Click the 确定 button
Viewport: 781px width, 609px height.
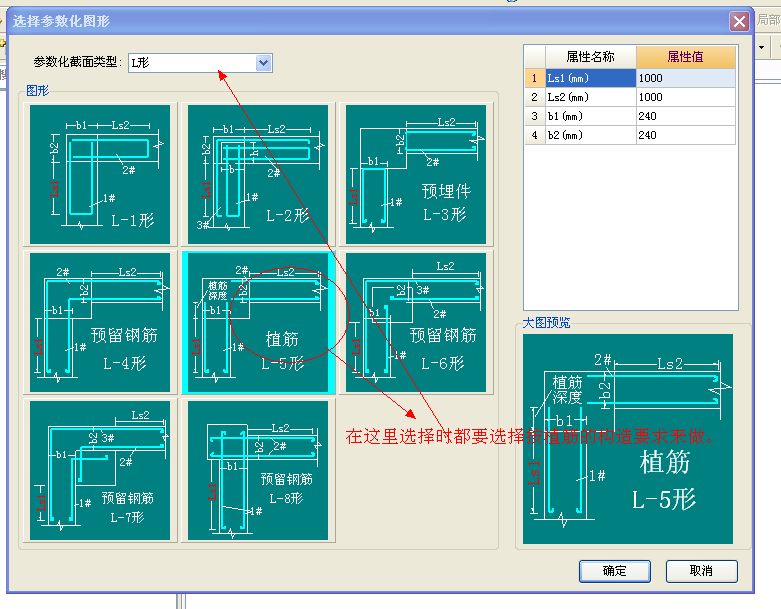pyautogui.click(x=614, y=571)
